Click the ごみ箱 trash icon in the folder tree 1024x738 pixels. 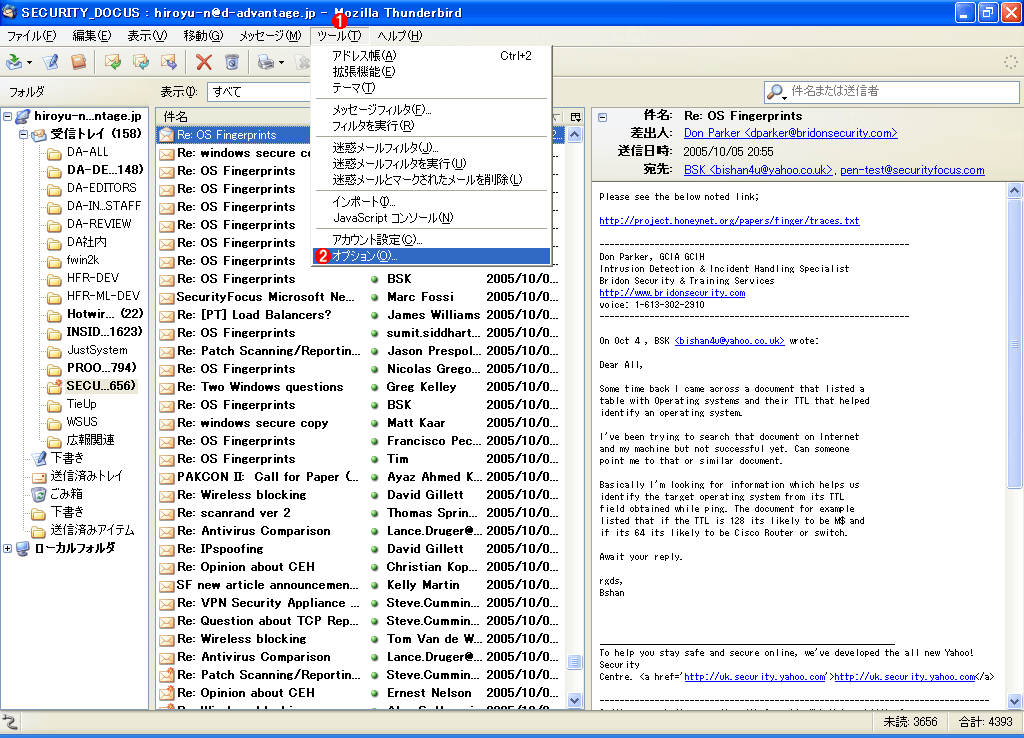pos(39,494)
